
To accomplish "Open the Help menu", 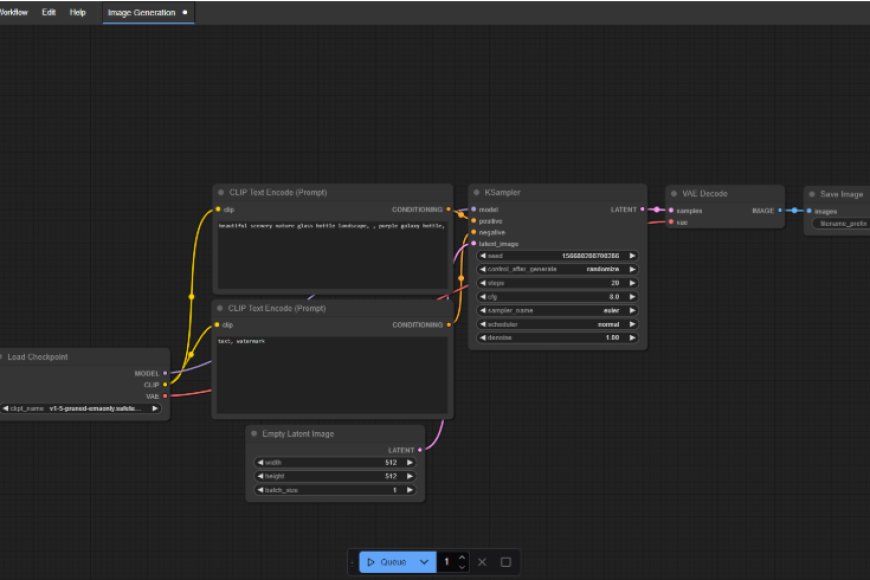I will point(78,12).
